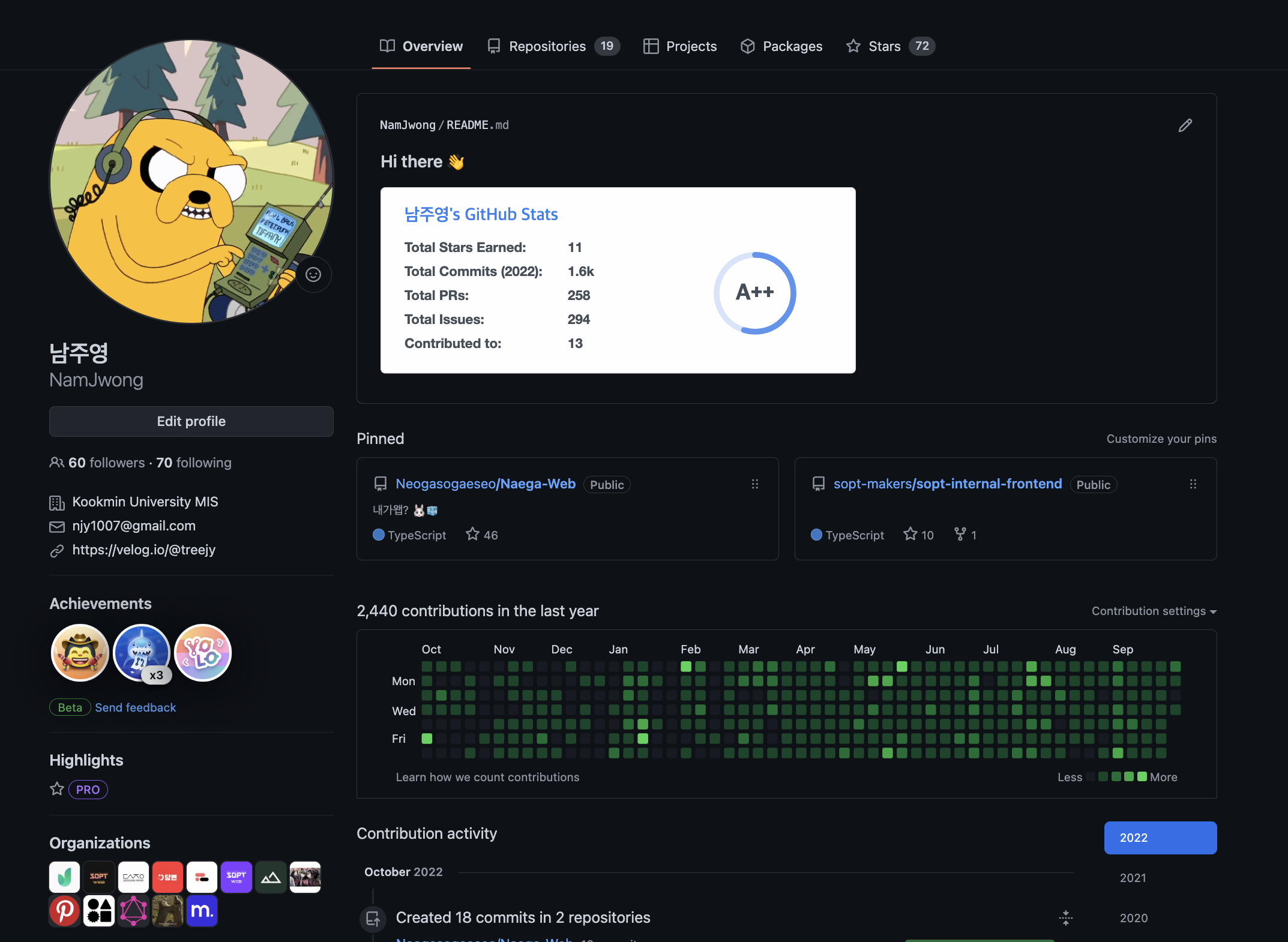Image resolution: width=1288 pixels, height=942 pixels.
Task: Open the Projects tab
Action: click(x=680, y=46)
